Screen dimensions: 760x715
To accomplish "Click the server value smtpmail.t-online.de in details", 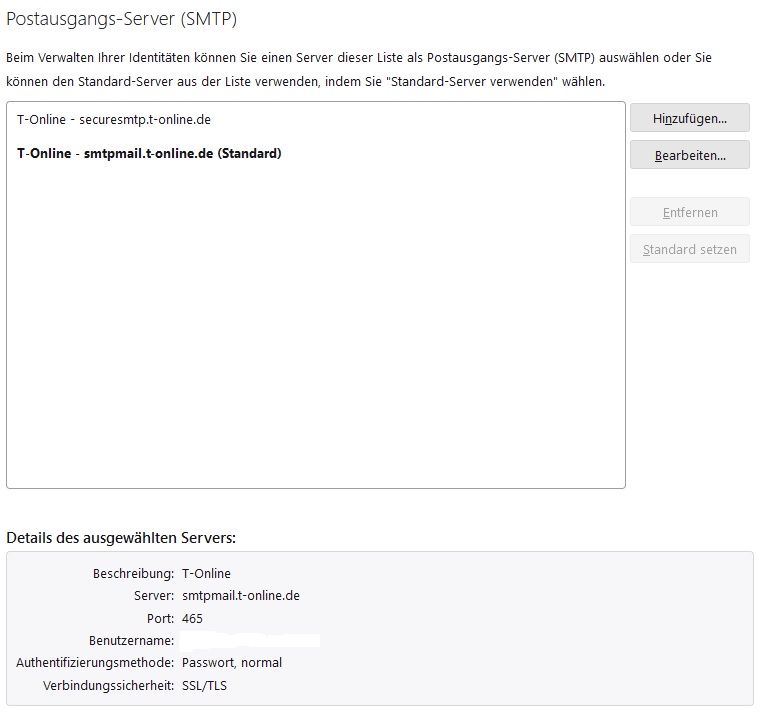I will (x=241, y=596).
